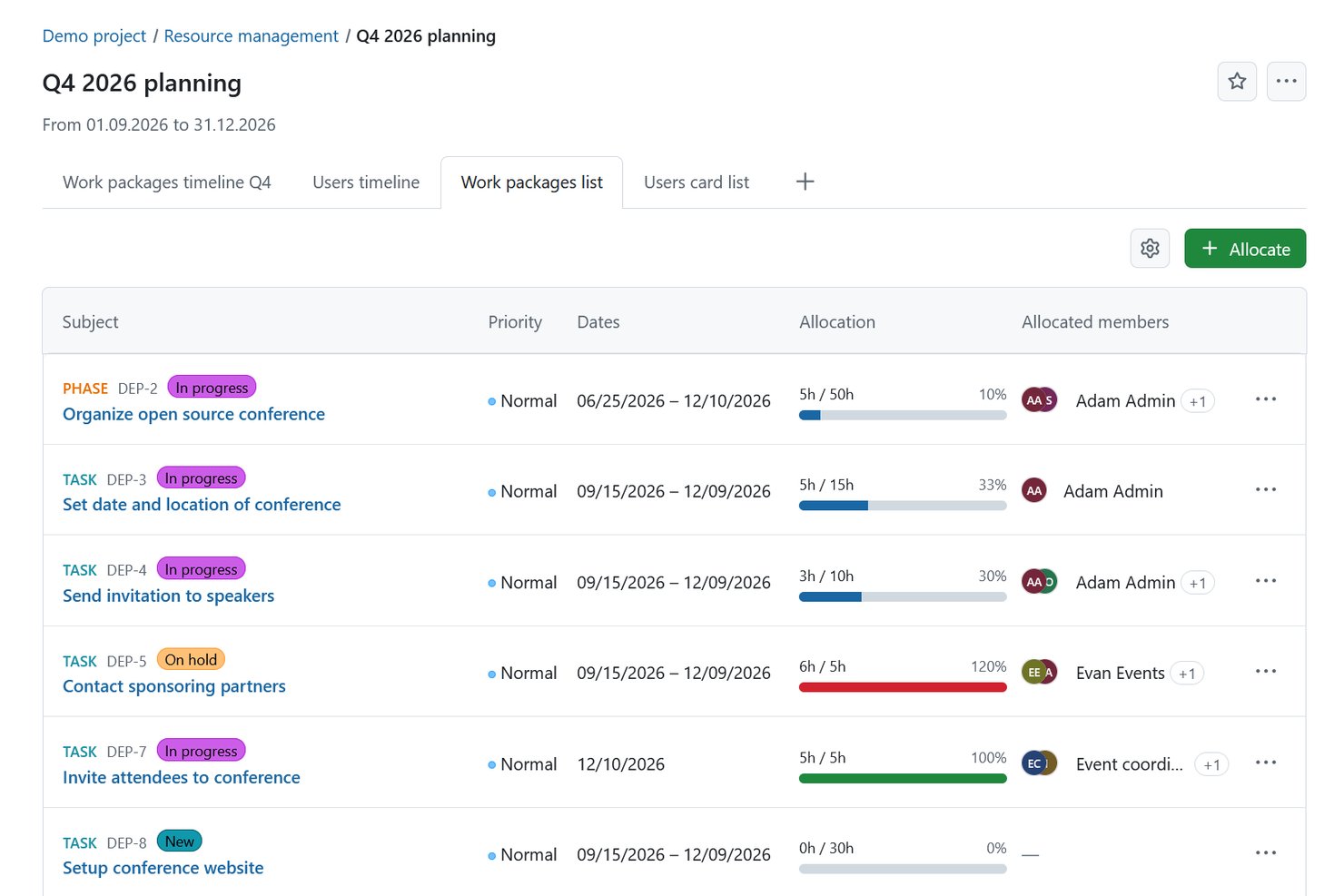1344x896 pixels.
Task: Expand the +1 members badge for DEP-4
Action: pos(1198,583)
